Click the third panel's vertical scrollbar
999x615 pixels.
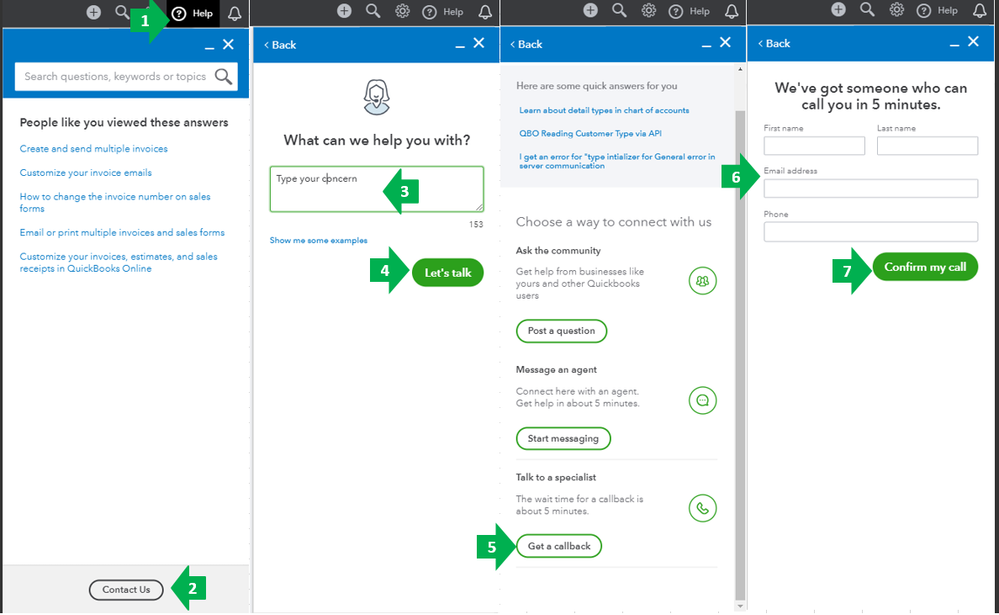click(740, 354)
